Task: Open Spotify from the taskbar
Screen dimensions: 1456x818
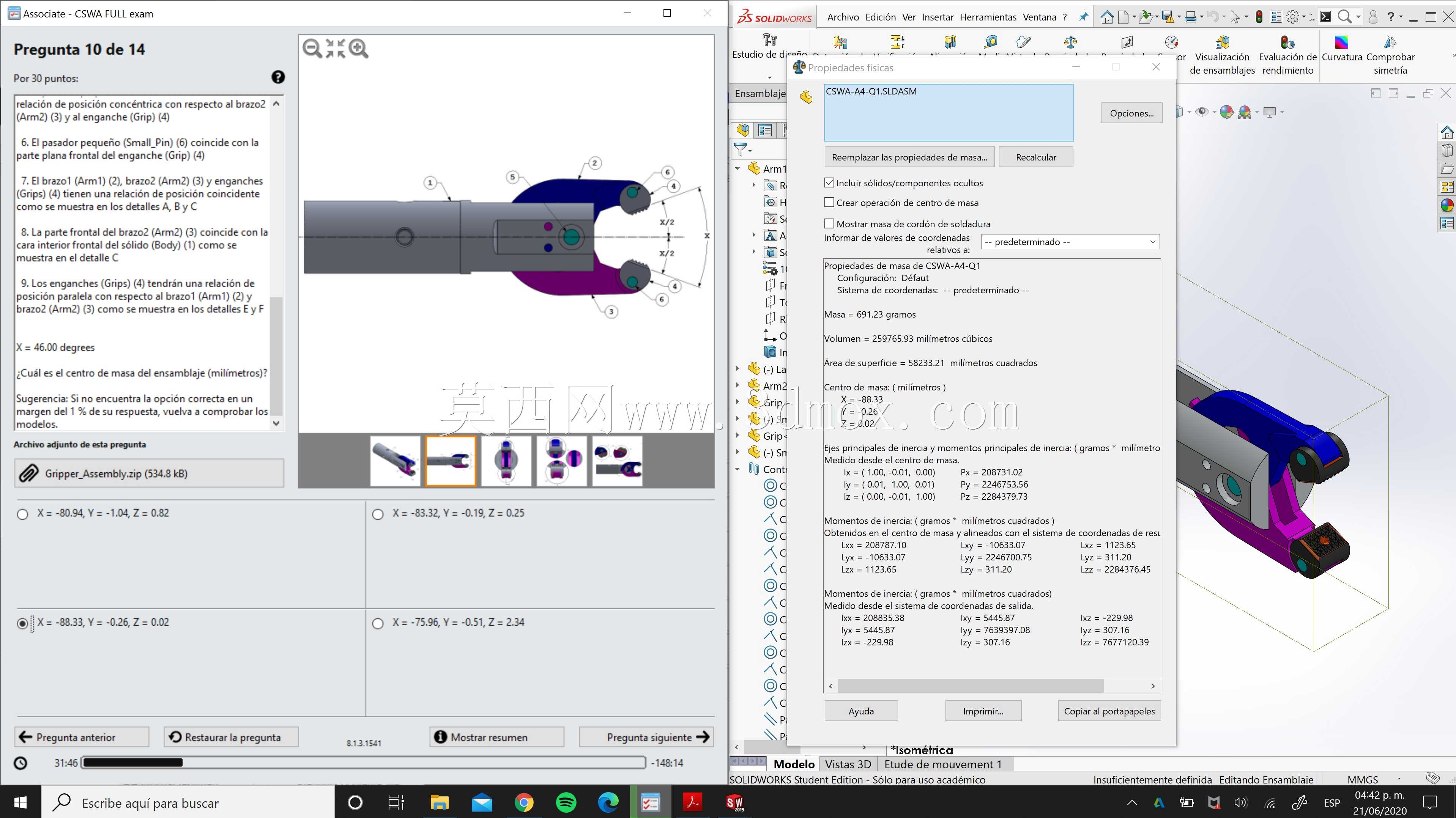Action: coord(566,802)
